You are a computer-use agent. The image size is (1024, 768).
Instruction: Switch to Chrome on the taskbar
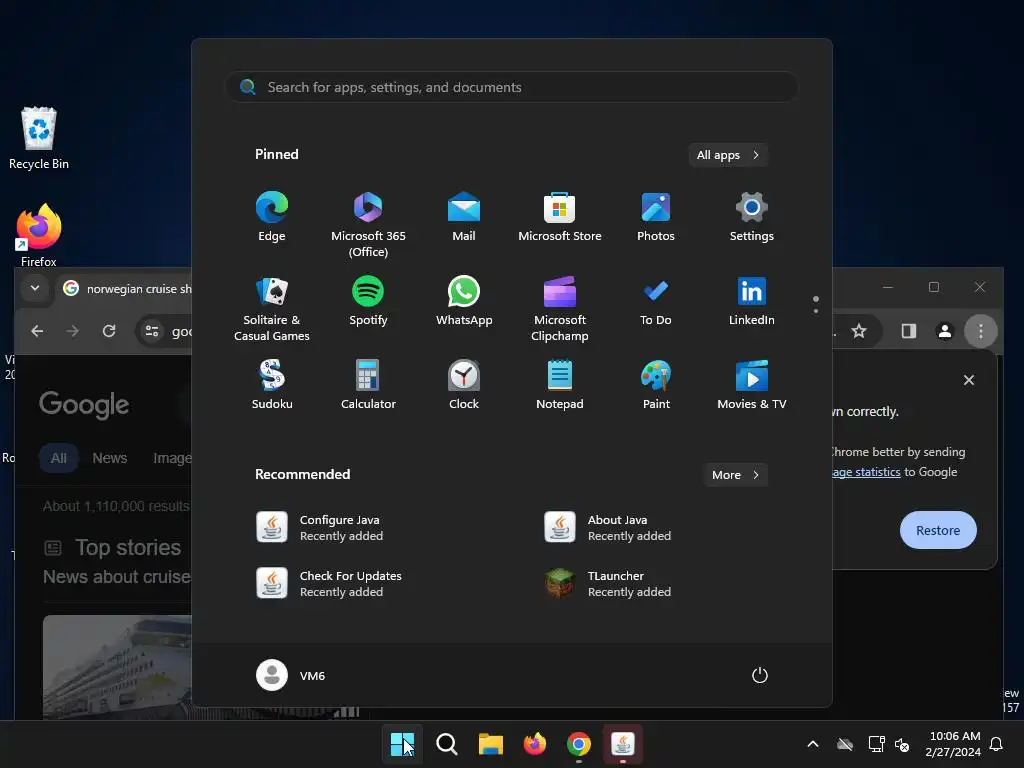pyautogui.click(x=579, y=744)
